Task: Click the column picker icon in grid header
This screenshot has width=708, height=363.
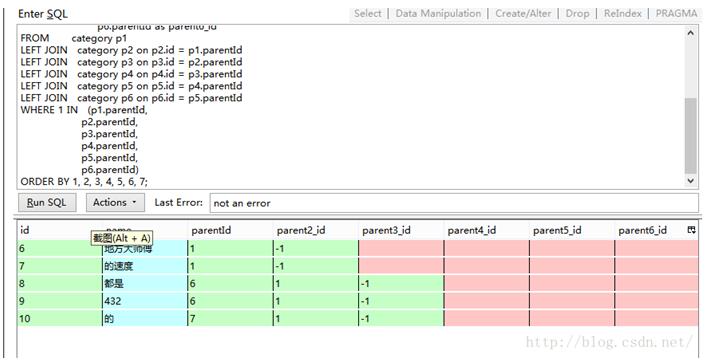Action: [691, 230]
